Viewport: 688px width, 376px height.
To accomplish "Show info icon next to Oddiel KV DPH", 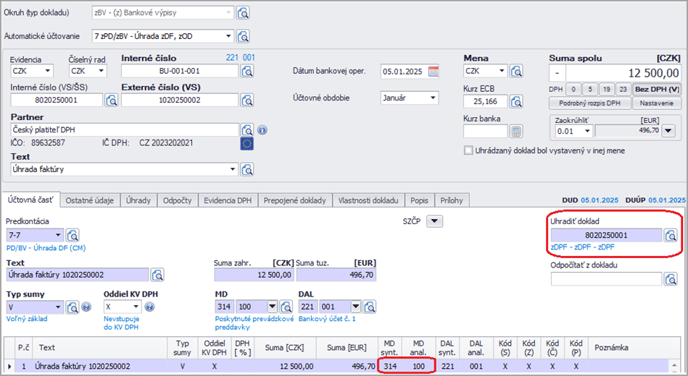I will pyautogui.click(x=150, y=307).
